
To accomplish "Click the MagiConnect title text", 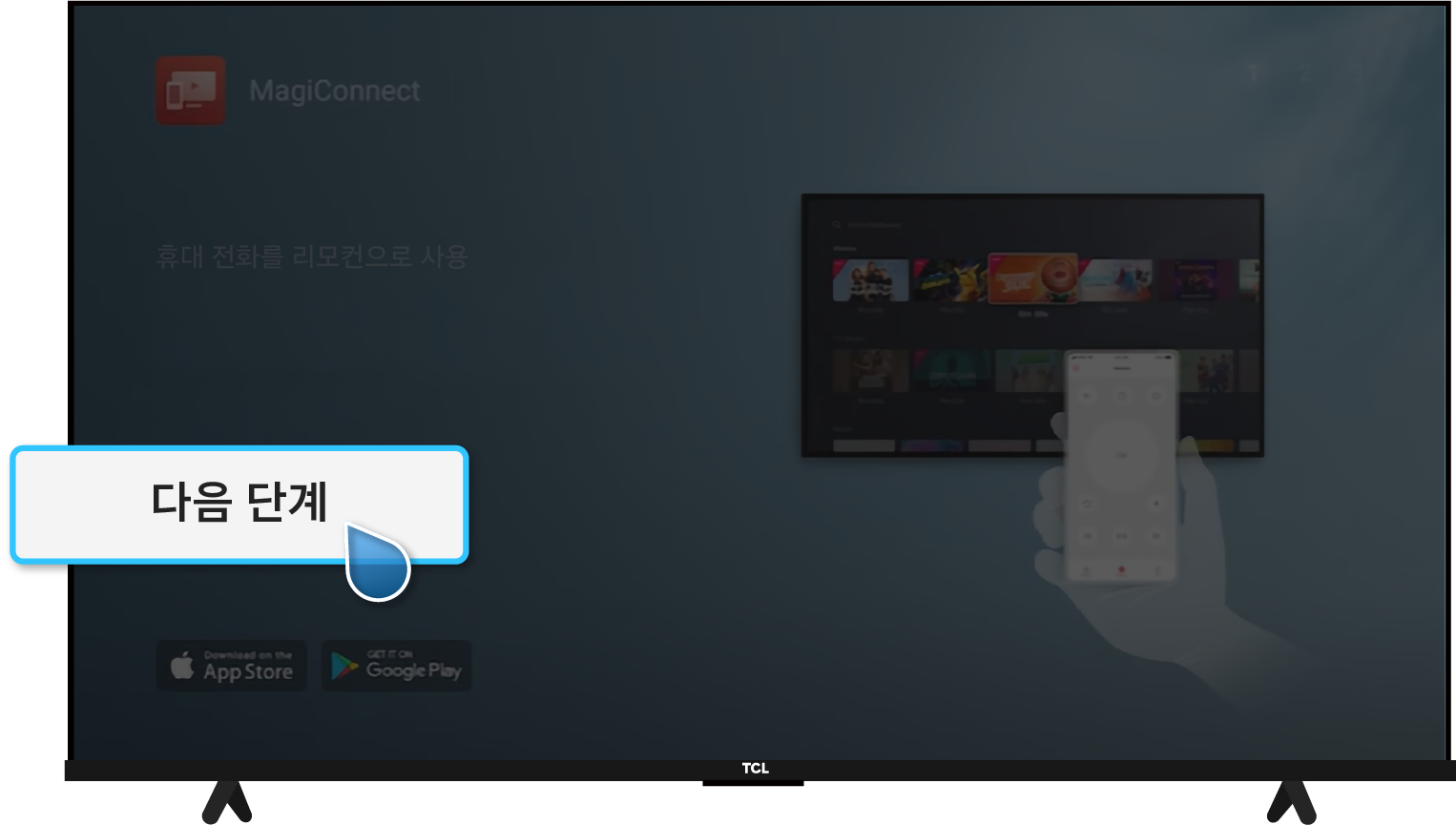I will (334, 92).
